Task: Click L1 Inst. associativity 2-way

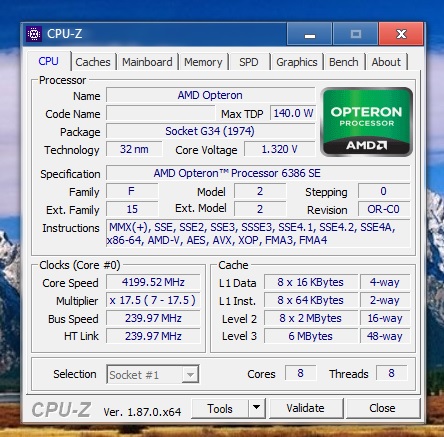Action: (x=385, y=300)
